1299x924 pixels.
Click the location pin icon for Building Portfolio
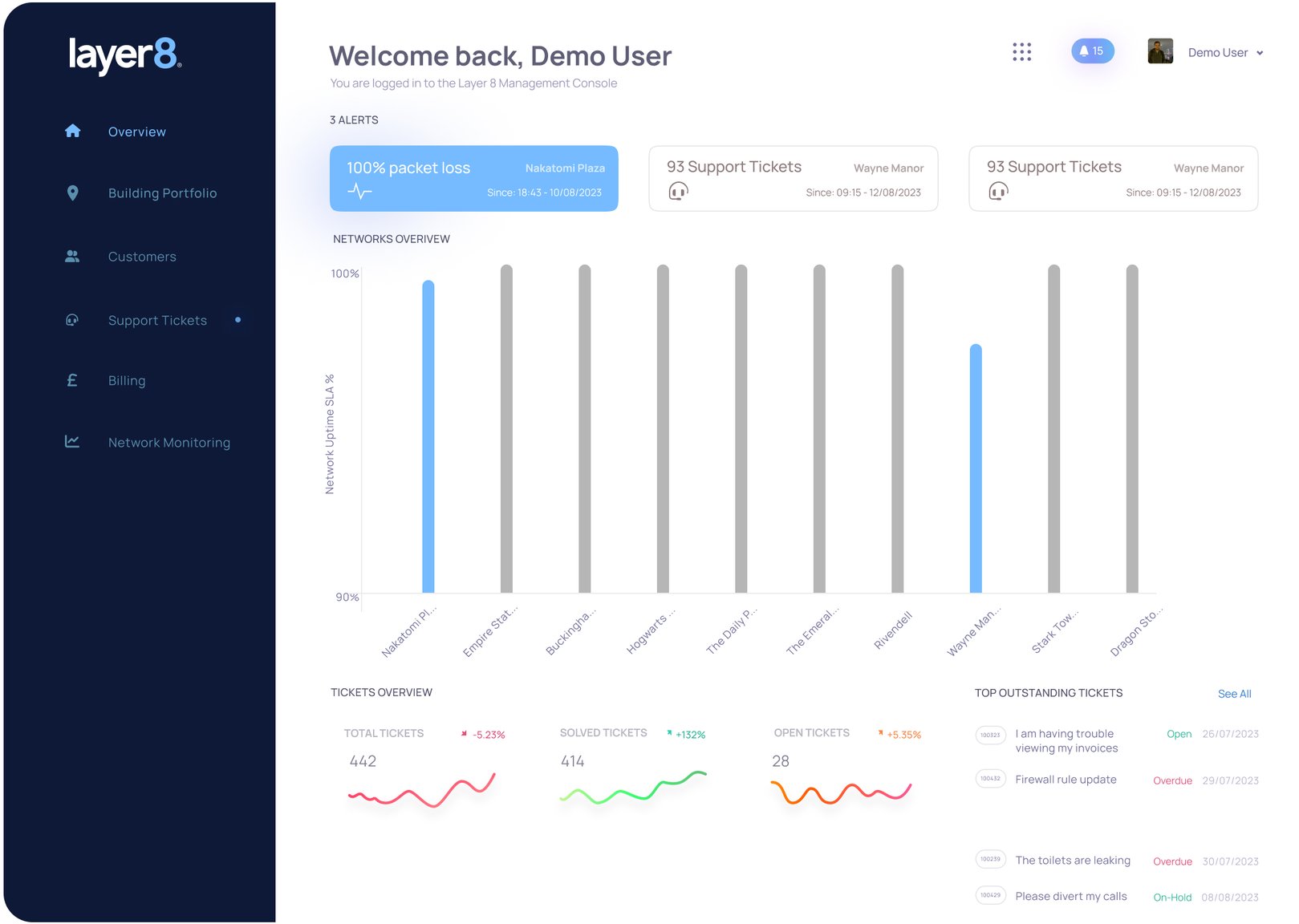click(x=72, y=193)
